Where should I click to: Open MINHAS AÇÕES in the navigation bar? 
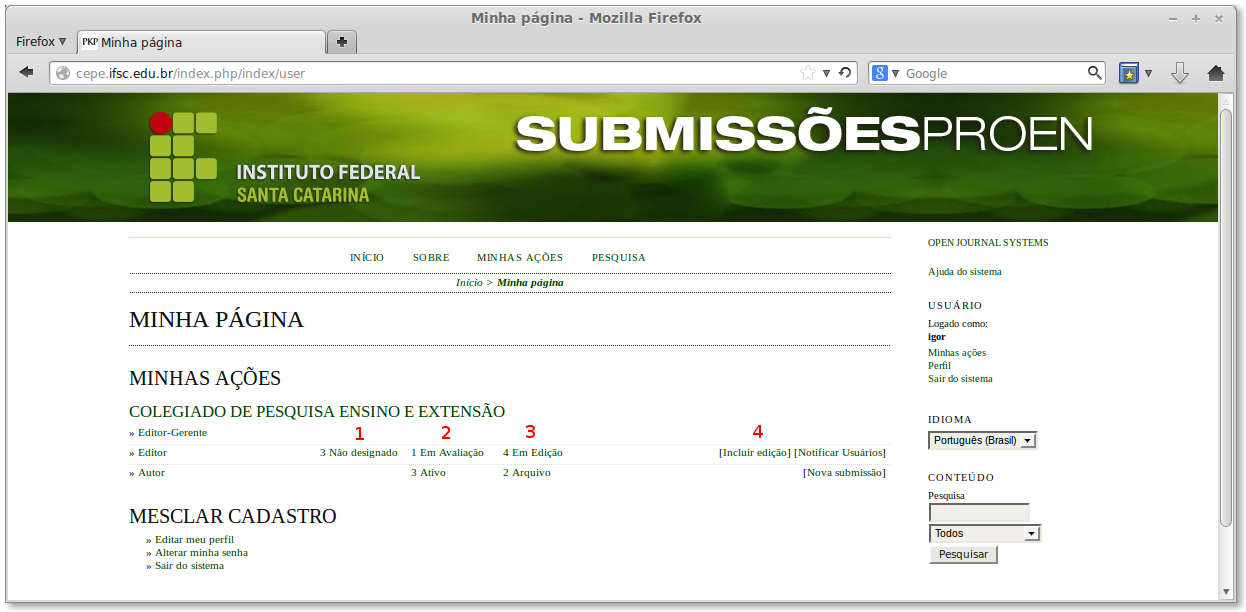(x=519, y=257)
